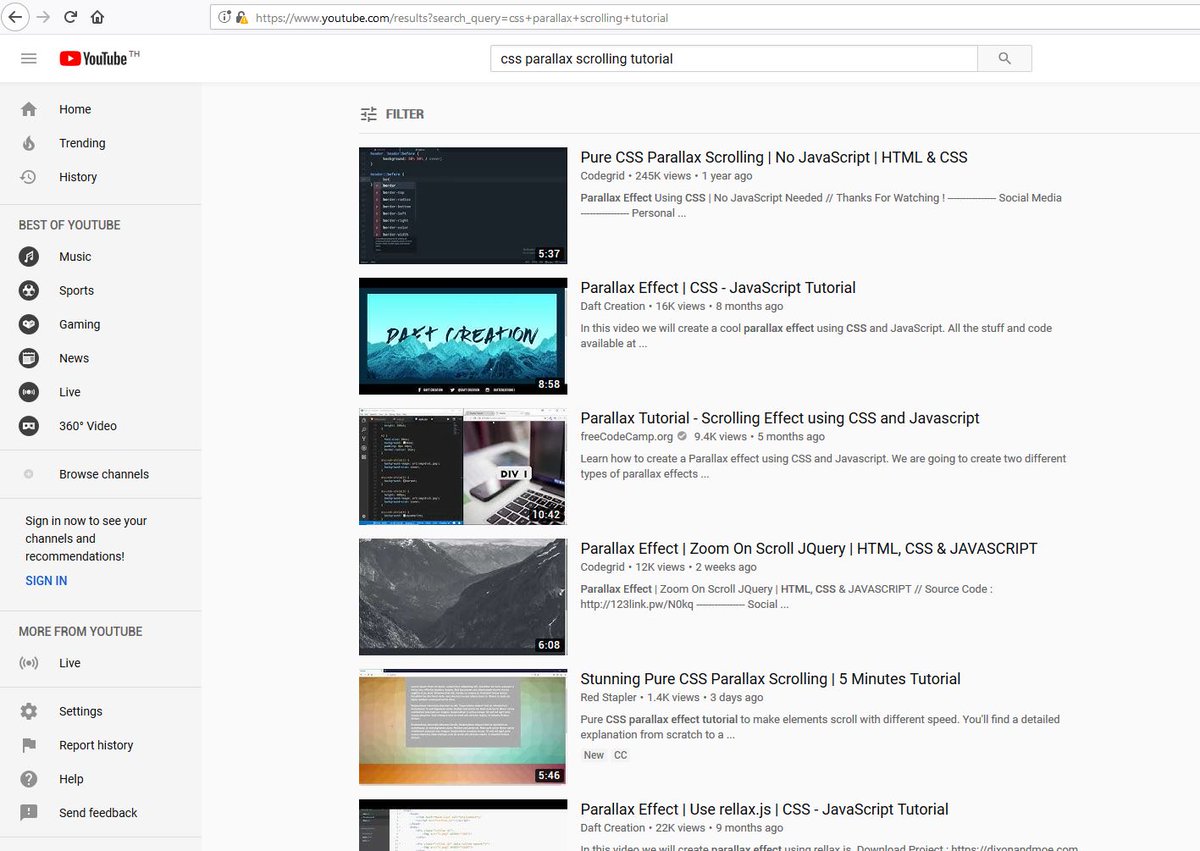Screen dimensions: 1200x851
Task: Click the 5:37 code editor thumbnail
Action: pos(463,206)
